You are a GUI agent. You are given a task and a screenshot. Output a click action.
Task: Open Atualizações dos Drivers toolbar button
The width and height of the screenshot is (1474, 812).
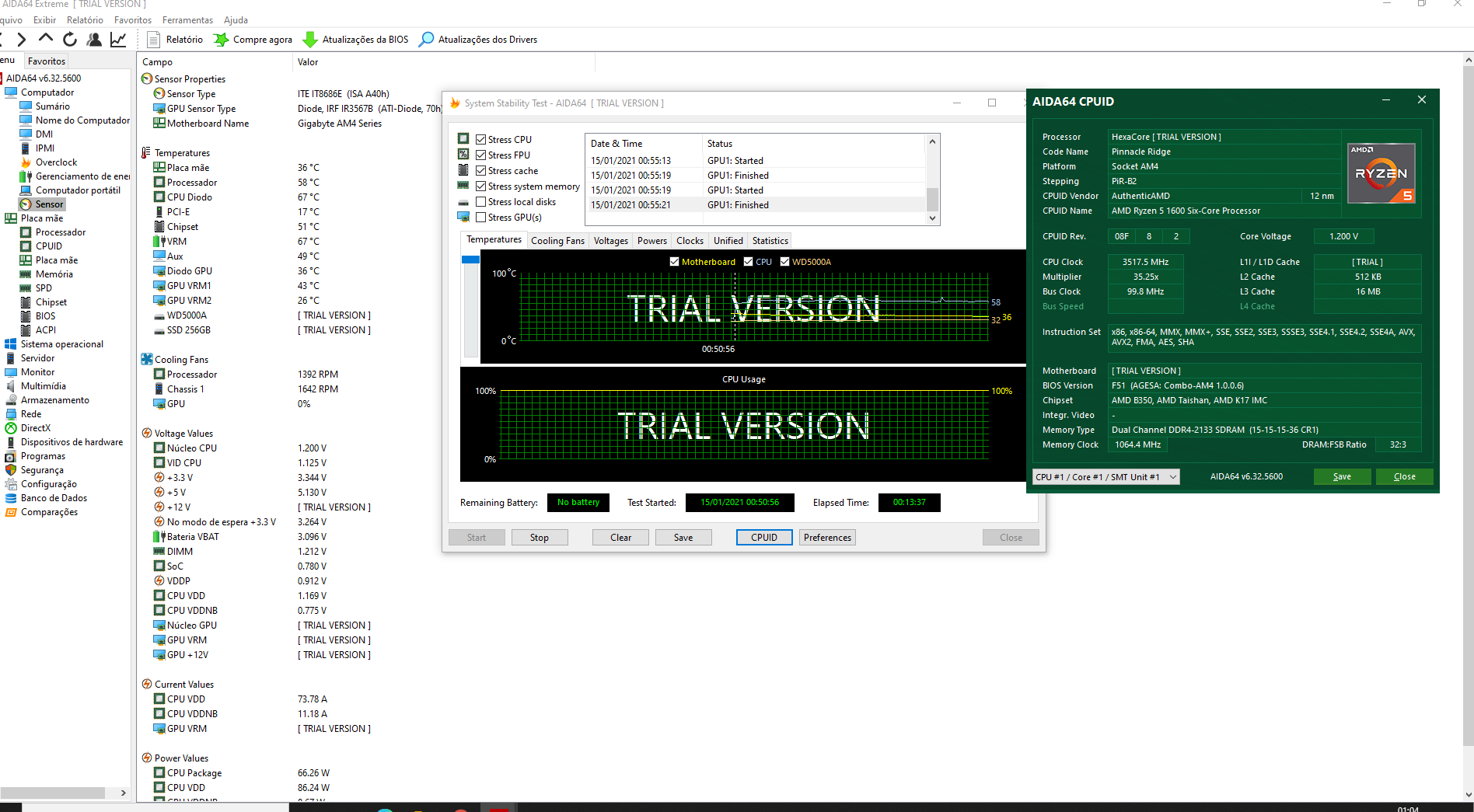point(478,40)
